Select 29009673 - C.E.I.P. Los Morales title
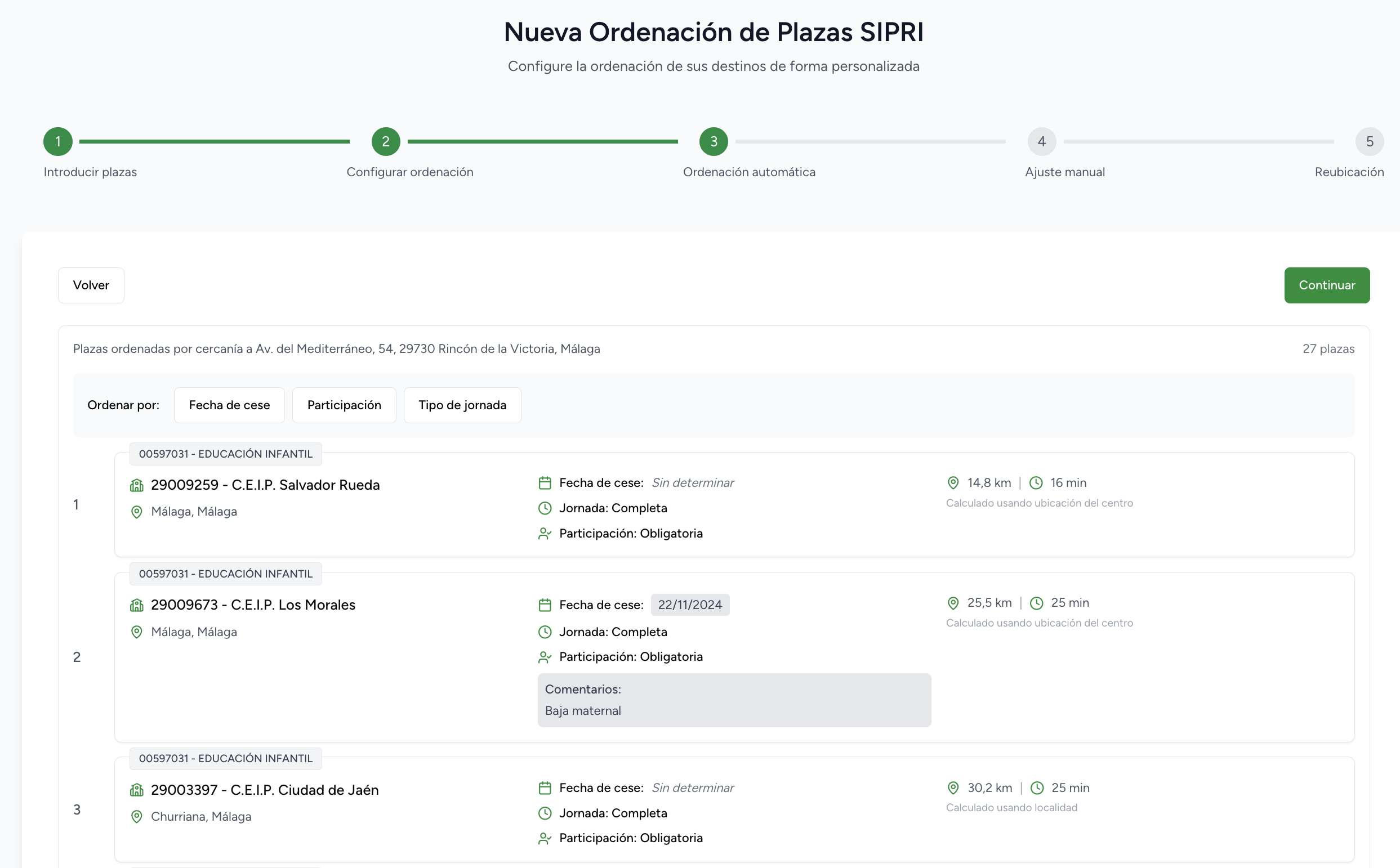 click(253, 606)
